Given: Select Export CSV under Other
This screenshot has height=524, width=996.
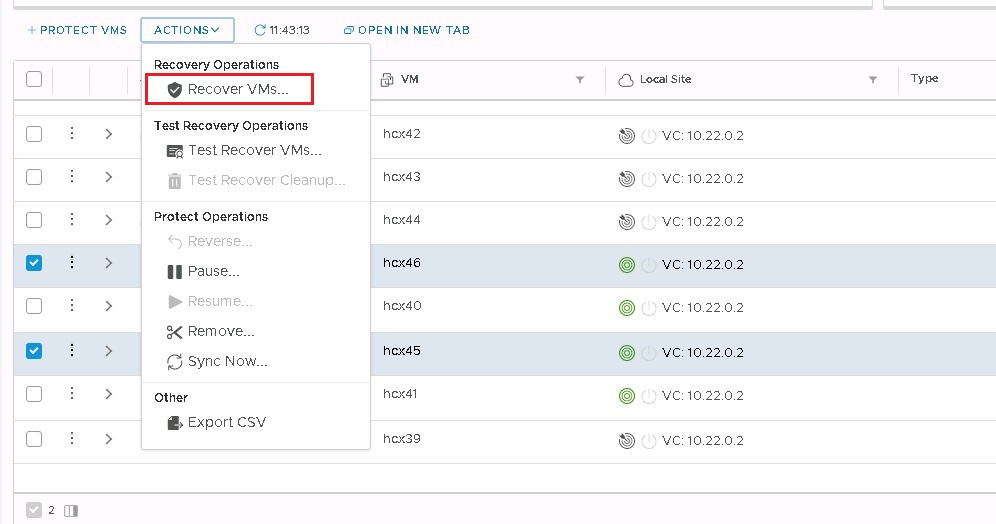Looking at the screenshot, I should 227,422.
